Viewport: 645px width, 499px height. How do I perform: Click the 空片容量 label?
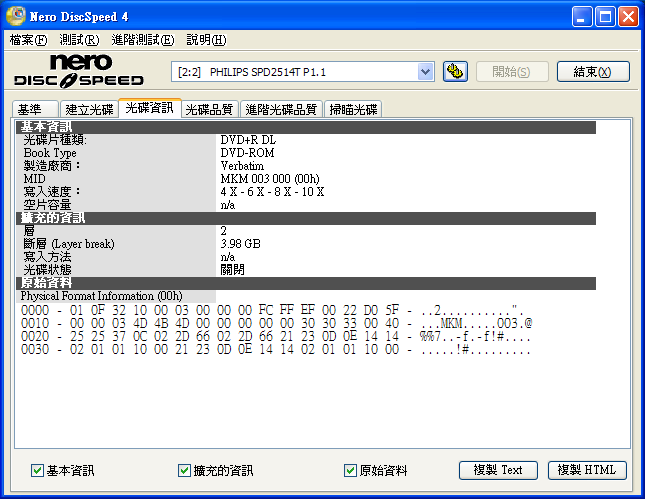[47, 205]
